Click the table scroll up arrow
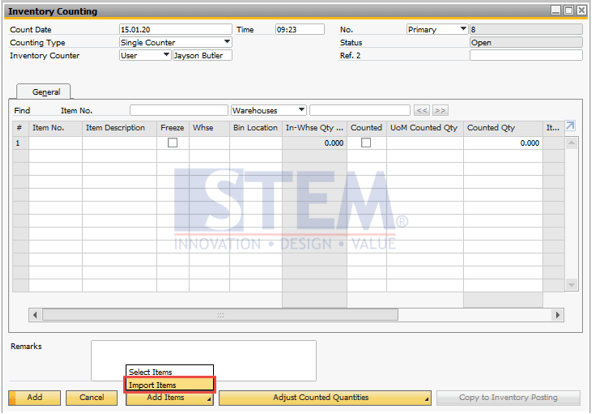 (571, 143)
